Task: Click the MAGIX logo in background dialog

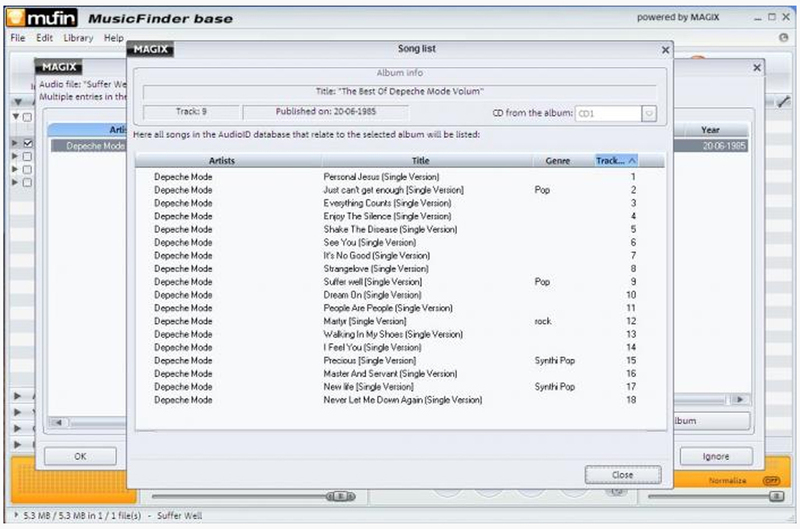Action: click(x=59, y=67)
